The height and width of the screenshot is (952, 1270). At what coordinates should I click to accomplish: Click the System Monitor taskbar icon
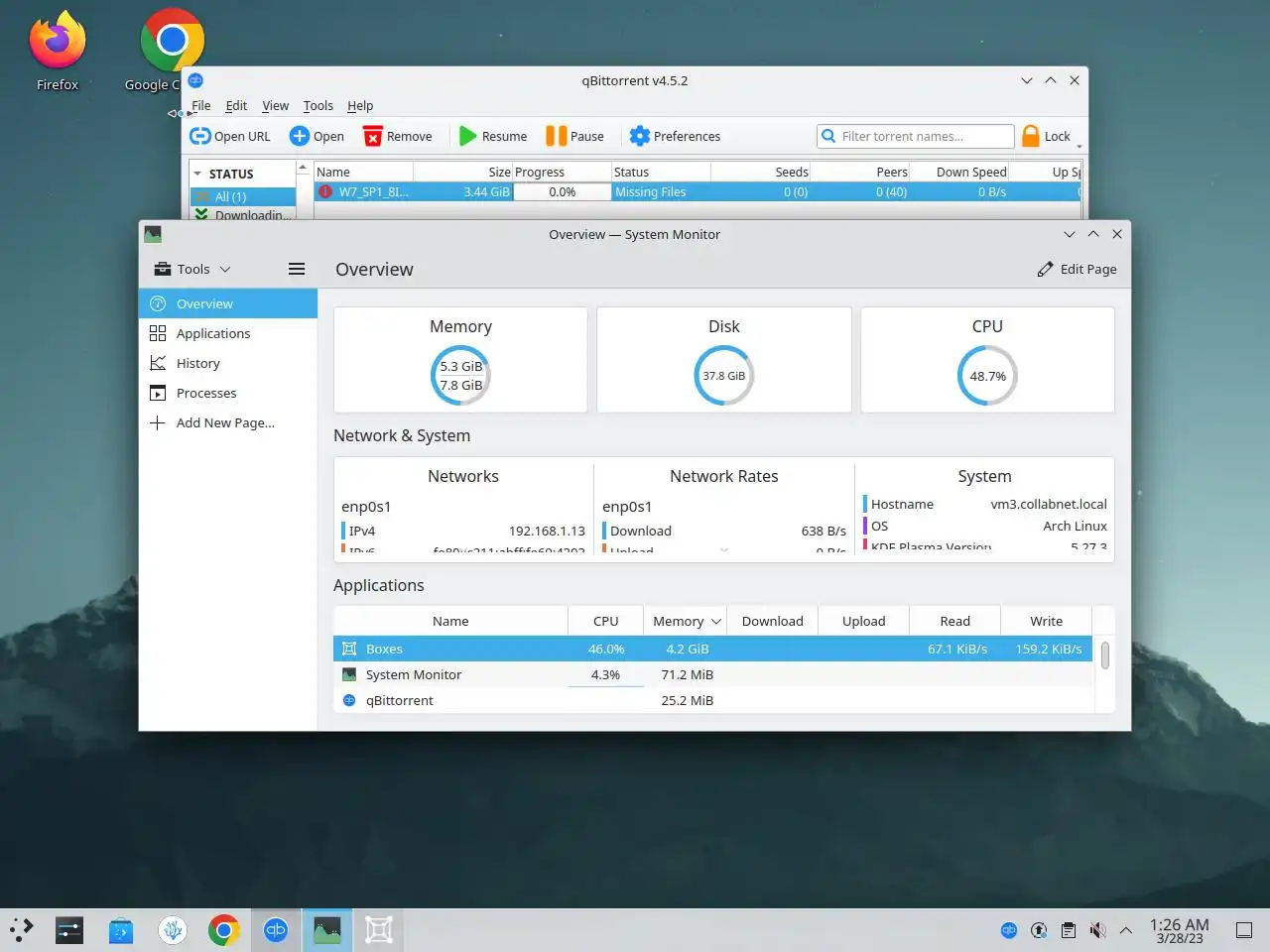tap(327, 929)
